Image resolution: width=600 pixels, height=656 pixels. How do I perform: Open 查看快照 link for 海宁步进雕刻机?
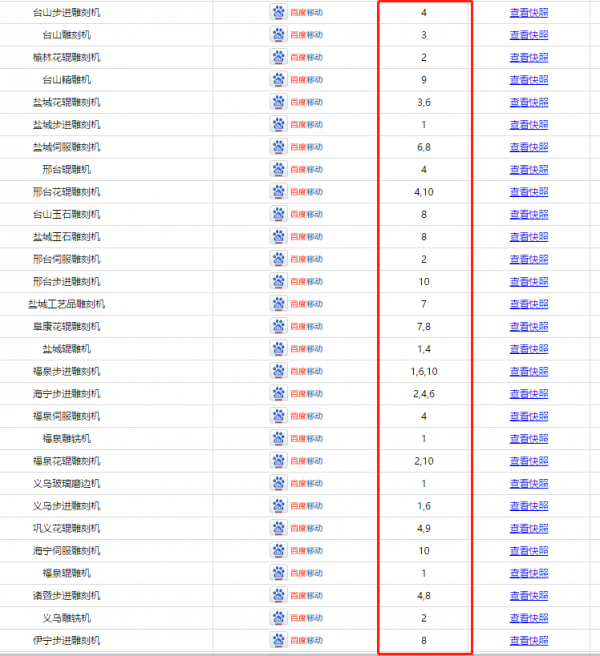coord(529,394)
